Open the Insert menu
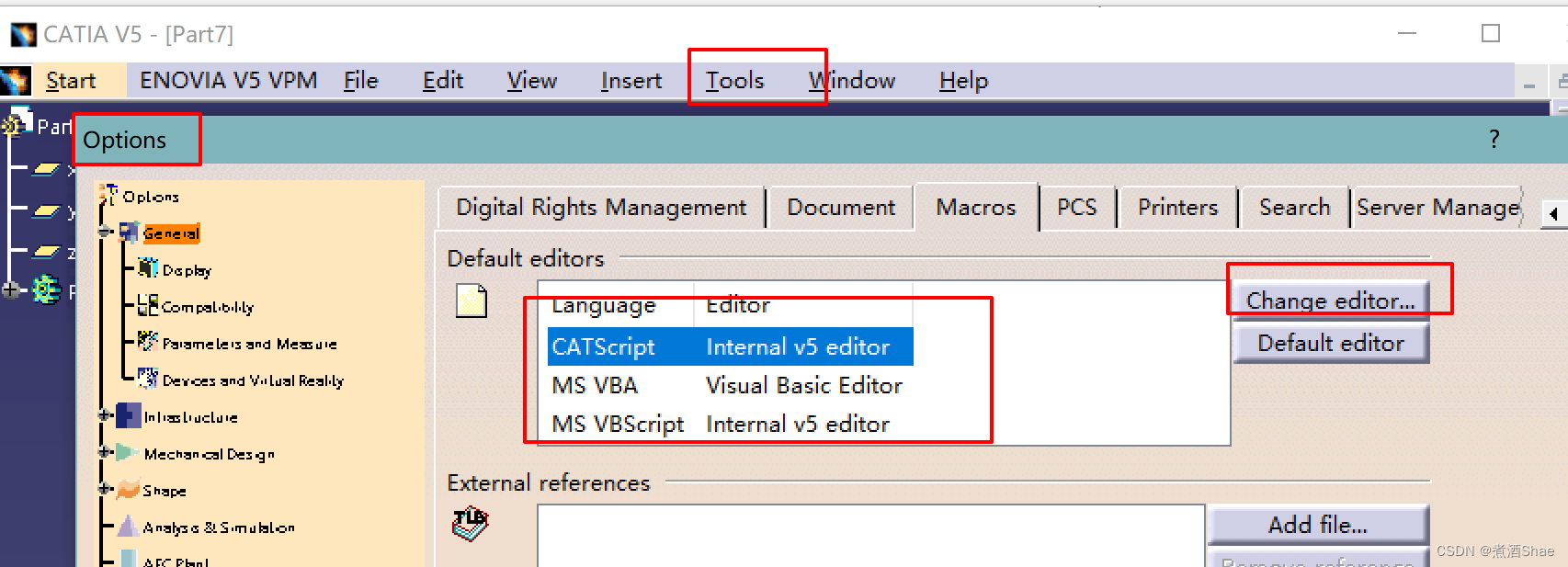 point(631,81)
